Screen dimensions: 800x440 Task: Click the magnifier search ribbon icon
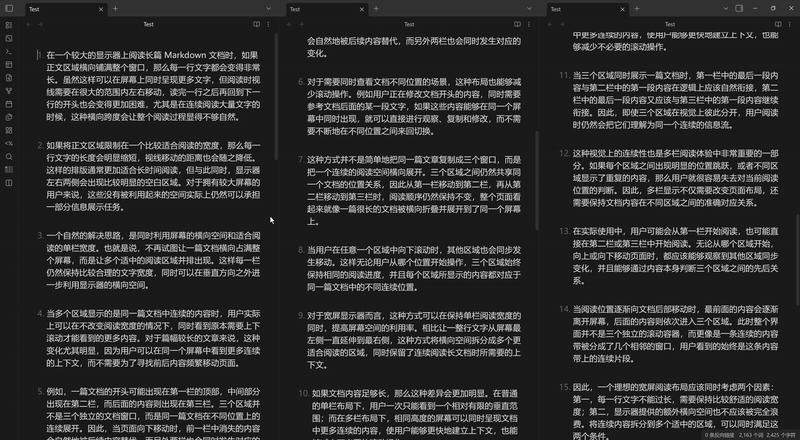click(9, 157)
